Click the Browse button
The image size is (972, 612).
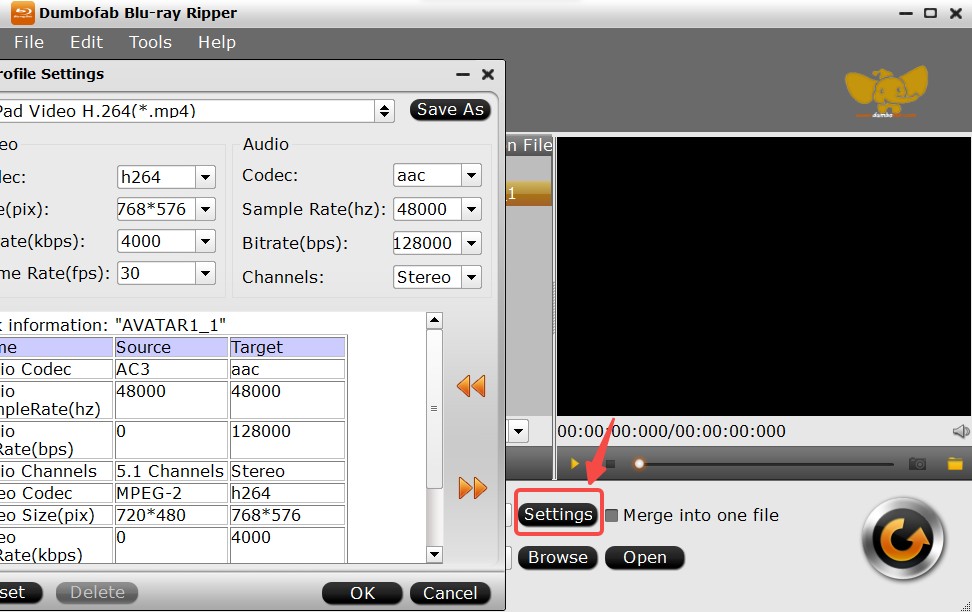[558, 558]
